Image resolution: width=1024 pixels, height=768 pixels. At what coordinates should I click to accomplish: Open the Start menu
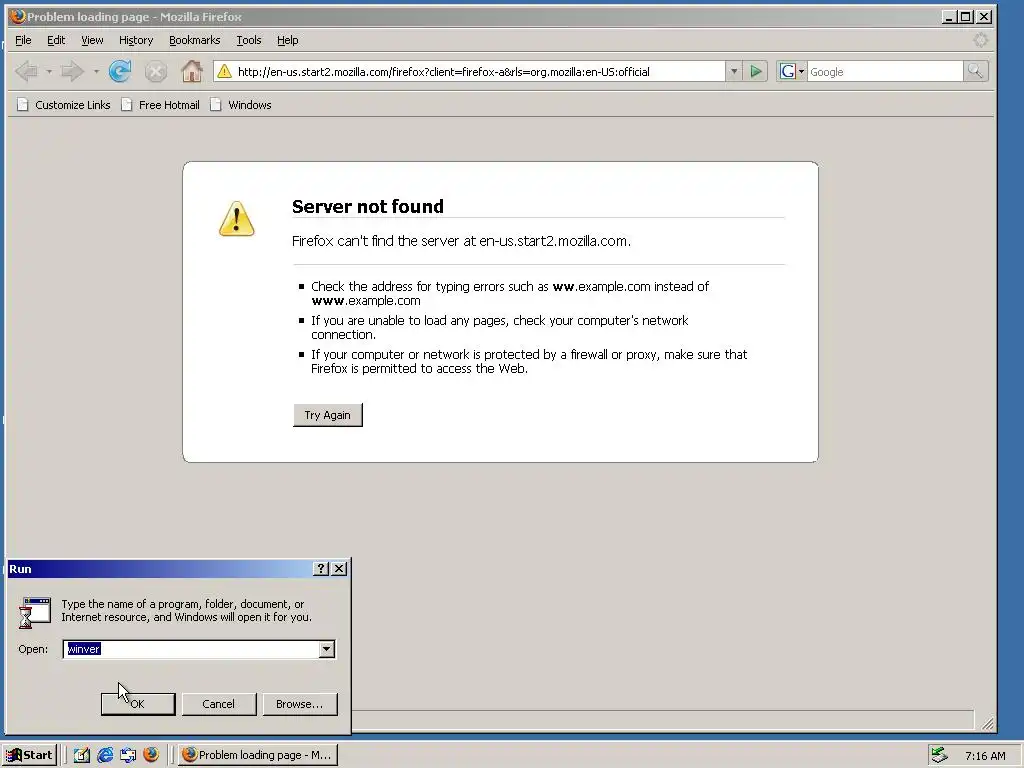[29, 755]
